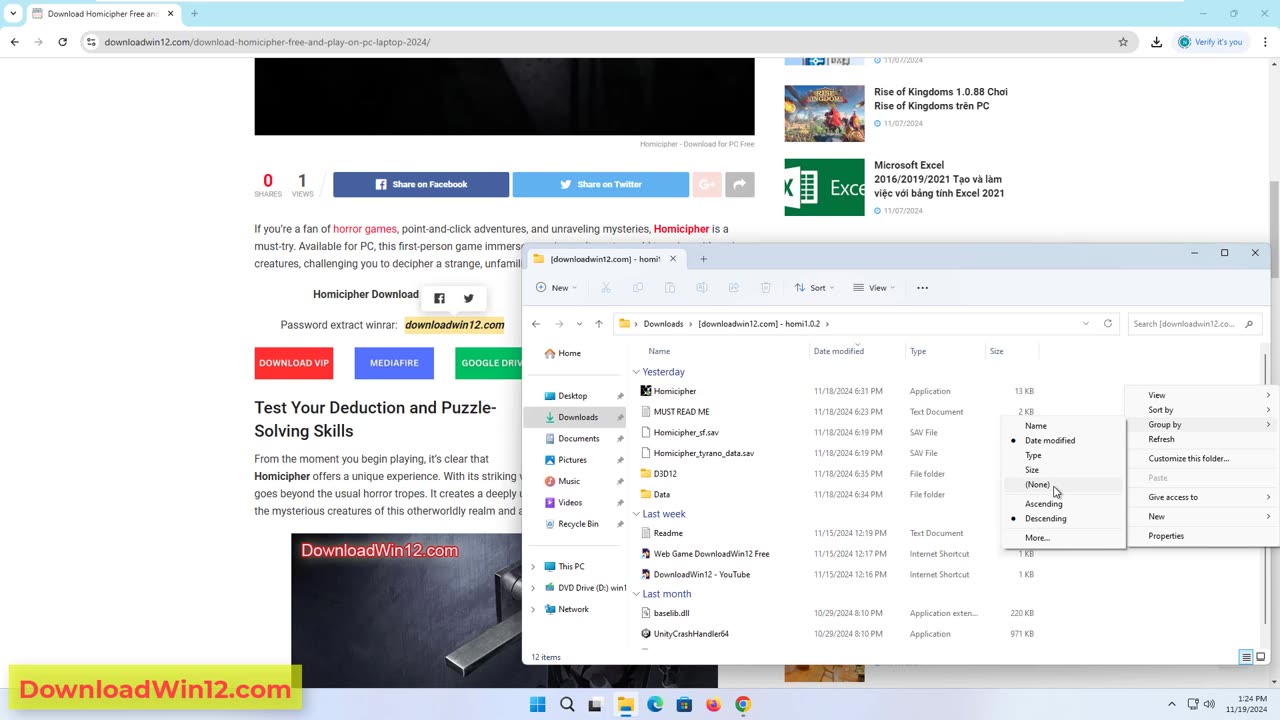1280x720 pixels.
Task: Click the Delete trash icon in Explorer toolbar
Action: pos(765,288)
